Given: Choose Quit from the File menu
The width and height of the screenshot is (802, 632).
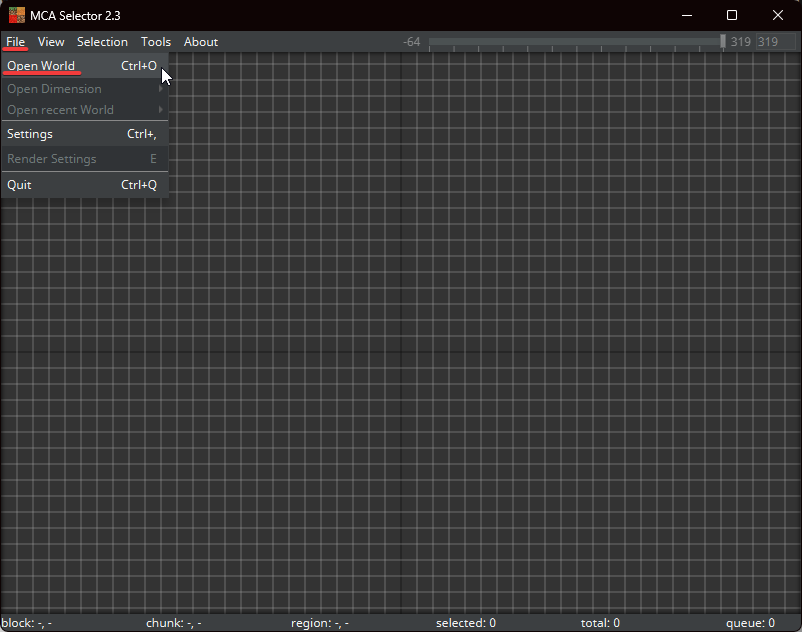Looking at the screenshot, I should tap(84, 185).
